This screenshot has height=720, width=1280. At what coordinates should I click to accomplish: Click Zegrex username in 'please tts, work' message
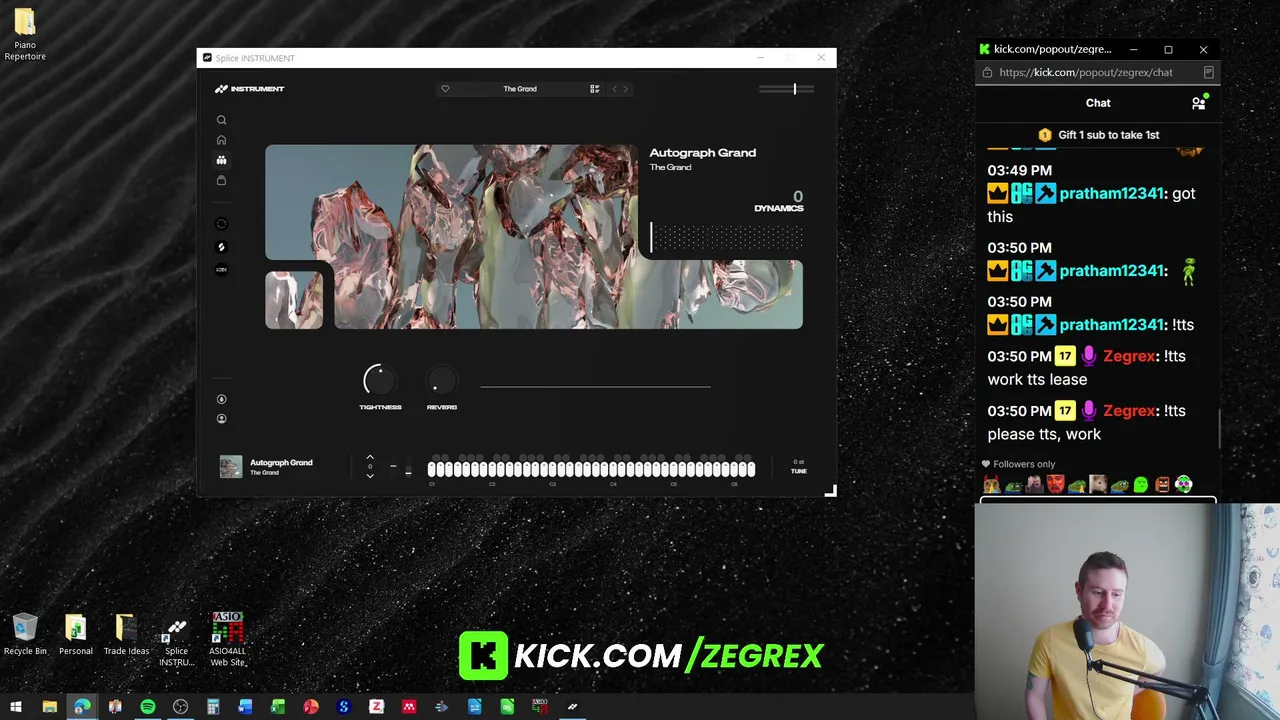[x=1129, y=411]
